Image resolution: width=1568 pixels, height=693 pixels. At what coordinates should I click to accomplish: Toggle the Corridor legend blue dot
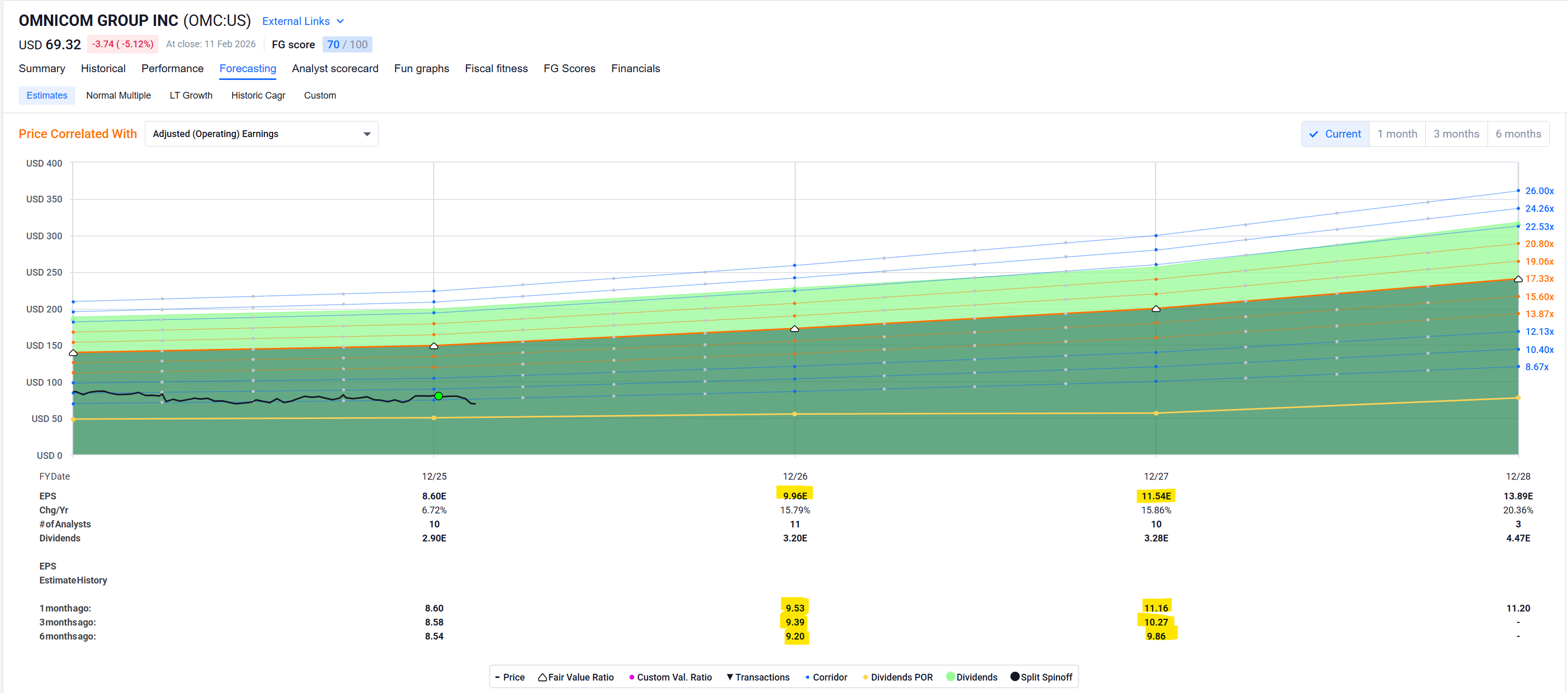coord(807,677)
